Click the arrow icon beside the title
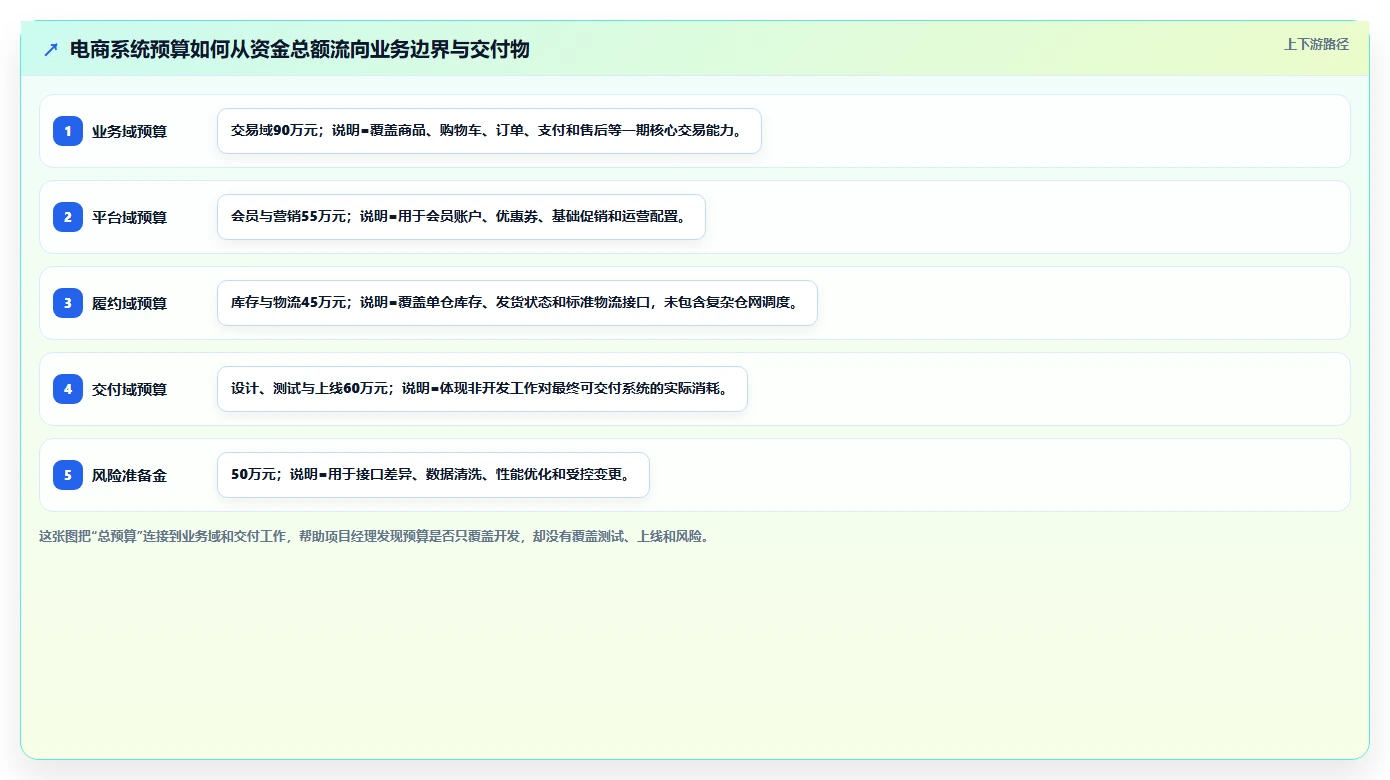The height and width of the screenshot is (780, 1390). [x=51, y=50]
